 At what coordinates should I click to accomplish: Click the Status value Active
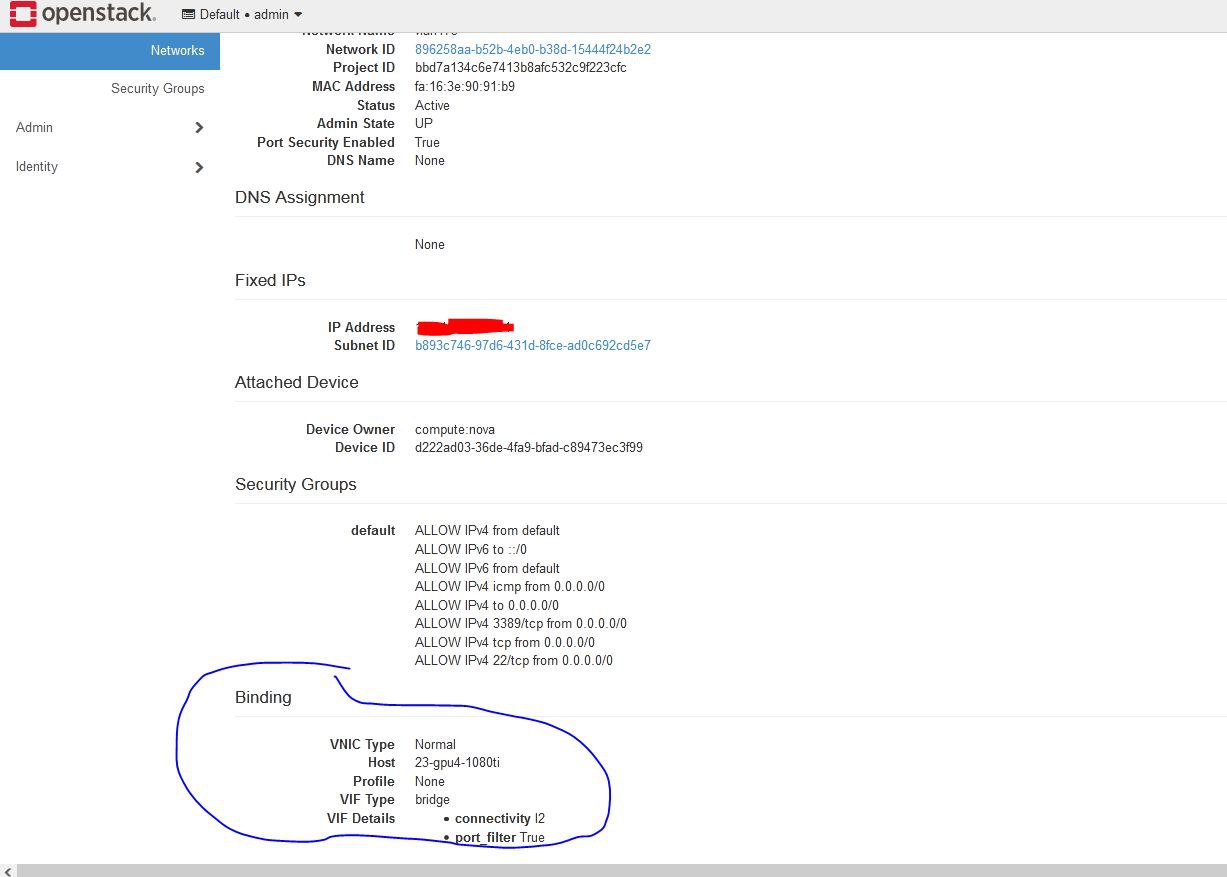click(432, 105)
